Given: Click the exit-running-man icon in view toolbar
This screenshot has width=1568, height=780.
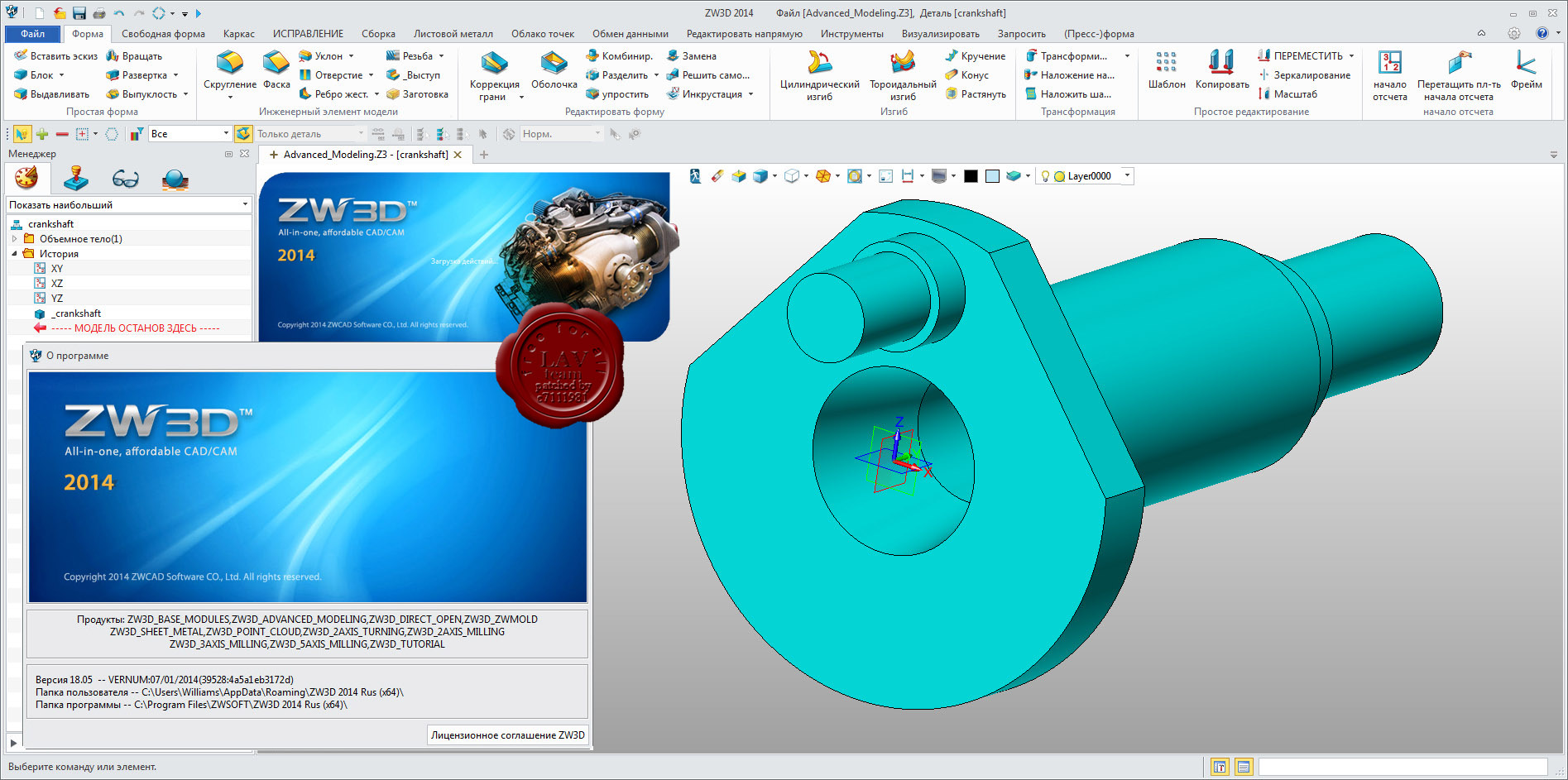Looking at the screenshot, I should (x=695, y=176).
